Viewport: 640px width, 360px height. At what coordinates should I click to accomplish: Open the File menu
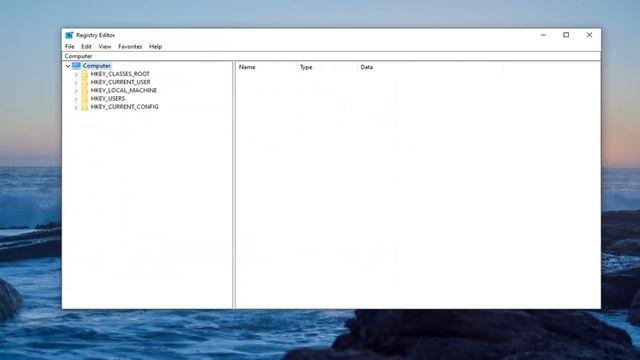tap(70, 47)
